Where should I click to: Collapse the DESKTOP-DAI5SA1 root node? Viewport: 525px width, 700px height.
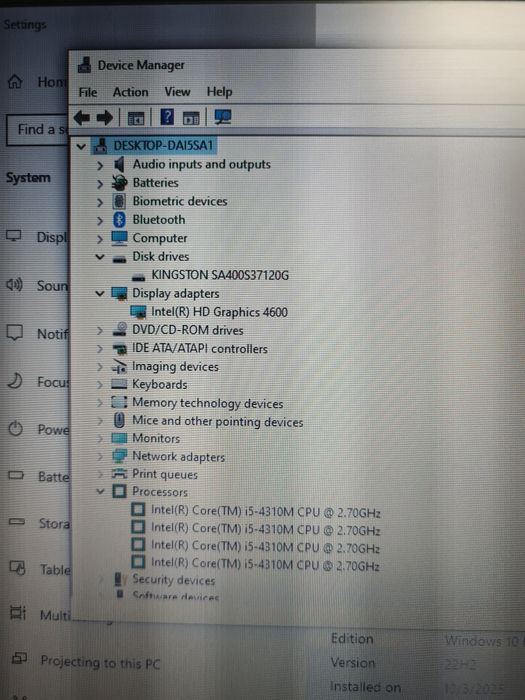(81, 146)
